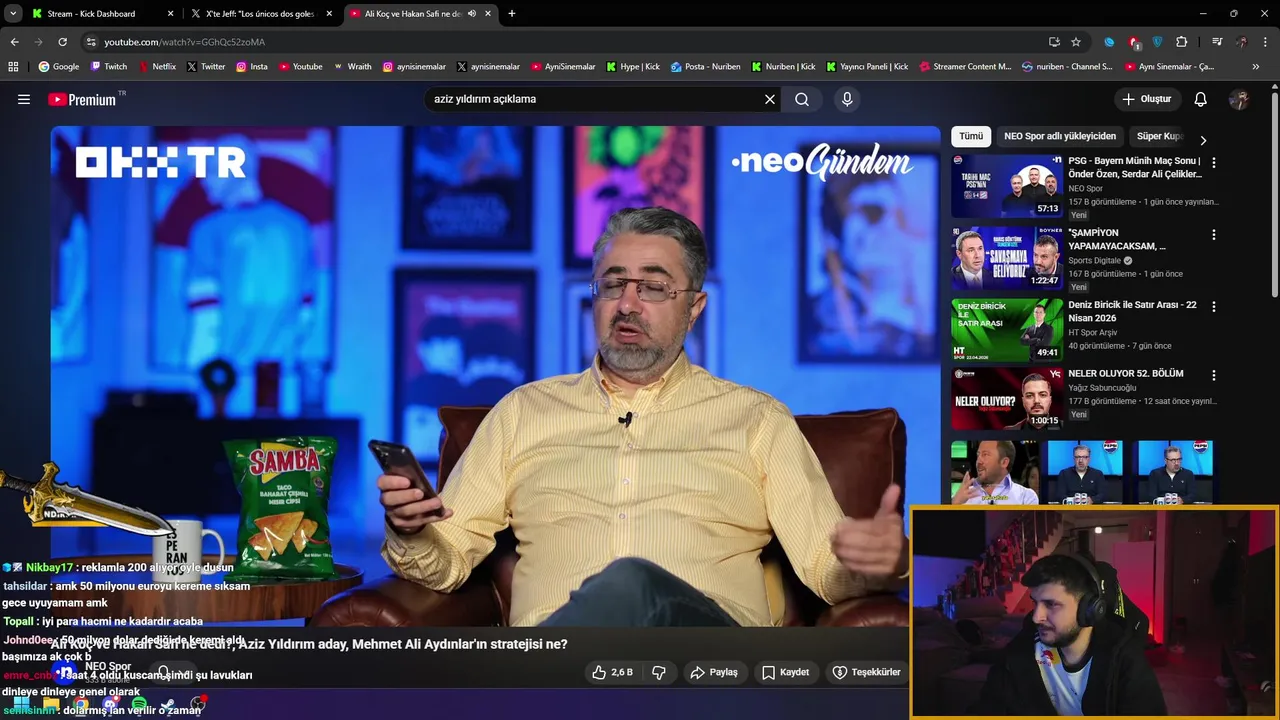Open options for PSG - Bayern Münih video
Viewport: 1280px width, 720px height.
coord(1214,162)
